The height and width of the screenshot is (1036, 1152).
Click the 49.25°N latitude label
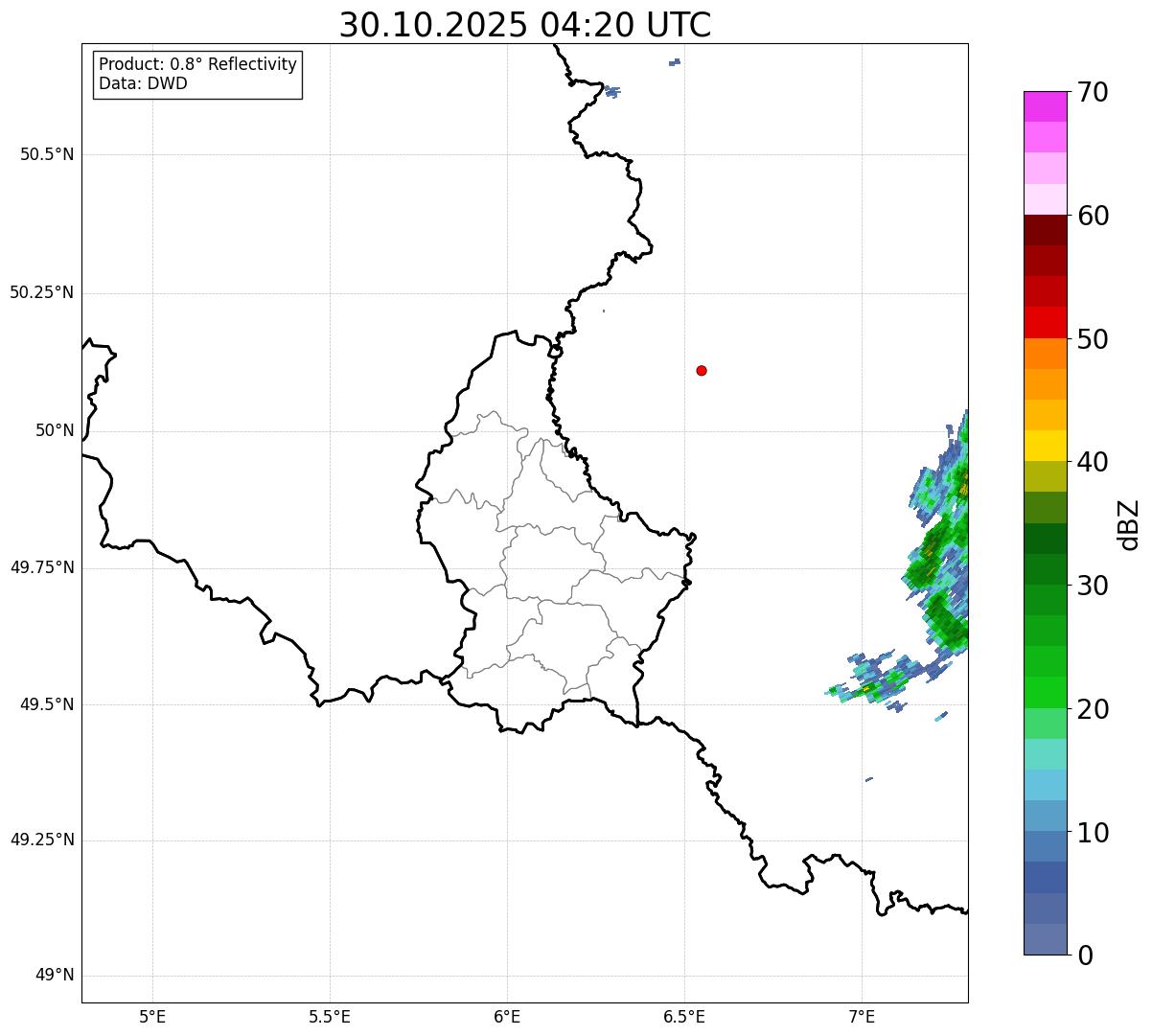(41, 840)
